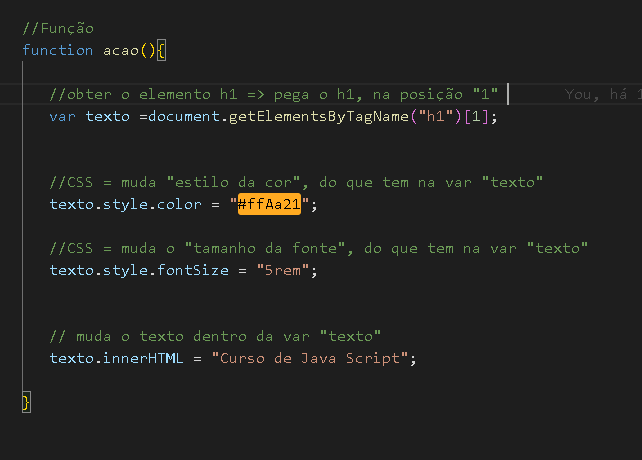
Task: Click "texto.innerHTML" property
Action: tap(116, 358)
